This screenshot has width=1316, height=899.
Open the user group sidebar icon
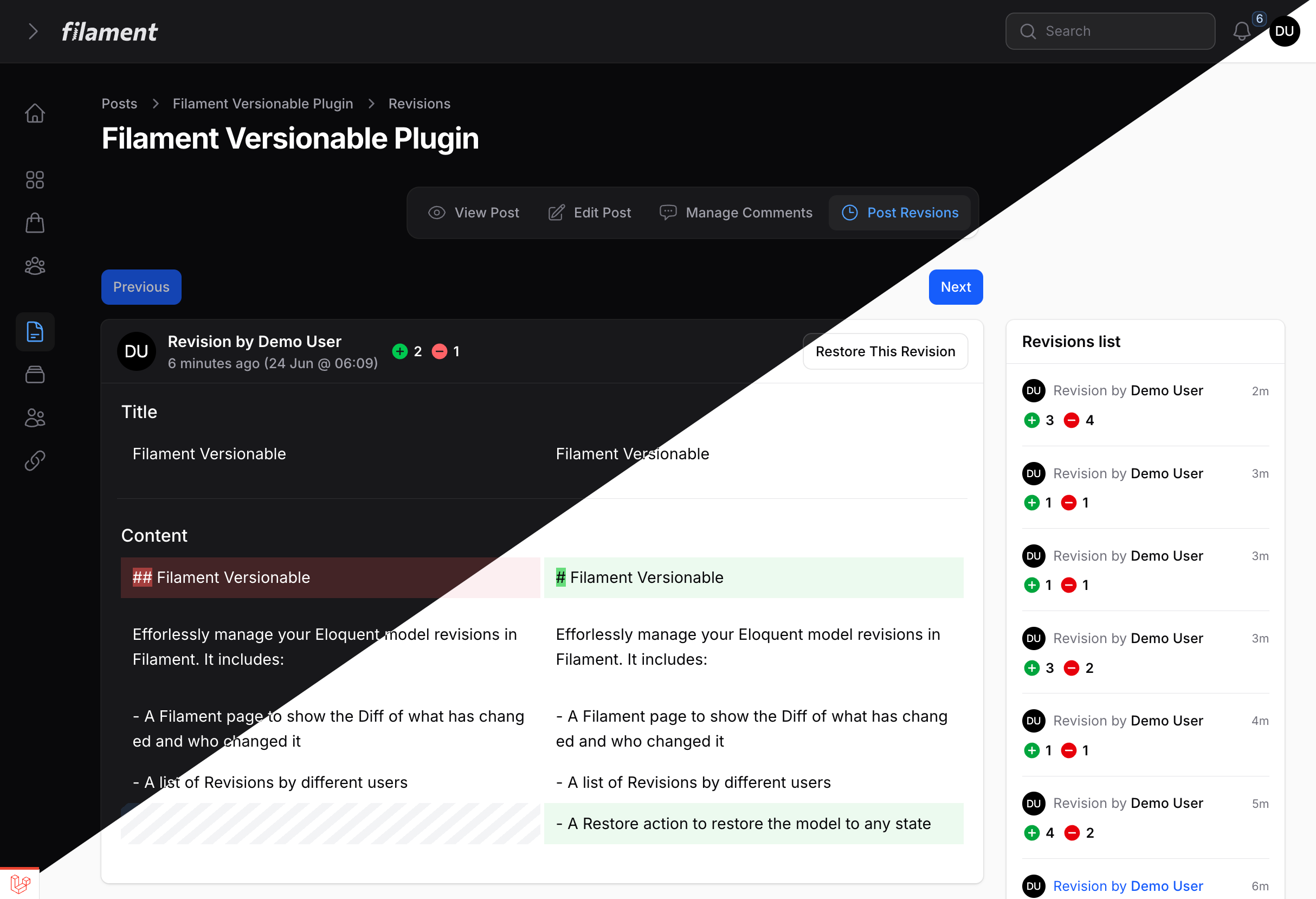tap(35, 266)
